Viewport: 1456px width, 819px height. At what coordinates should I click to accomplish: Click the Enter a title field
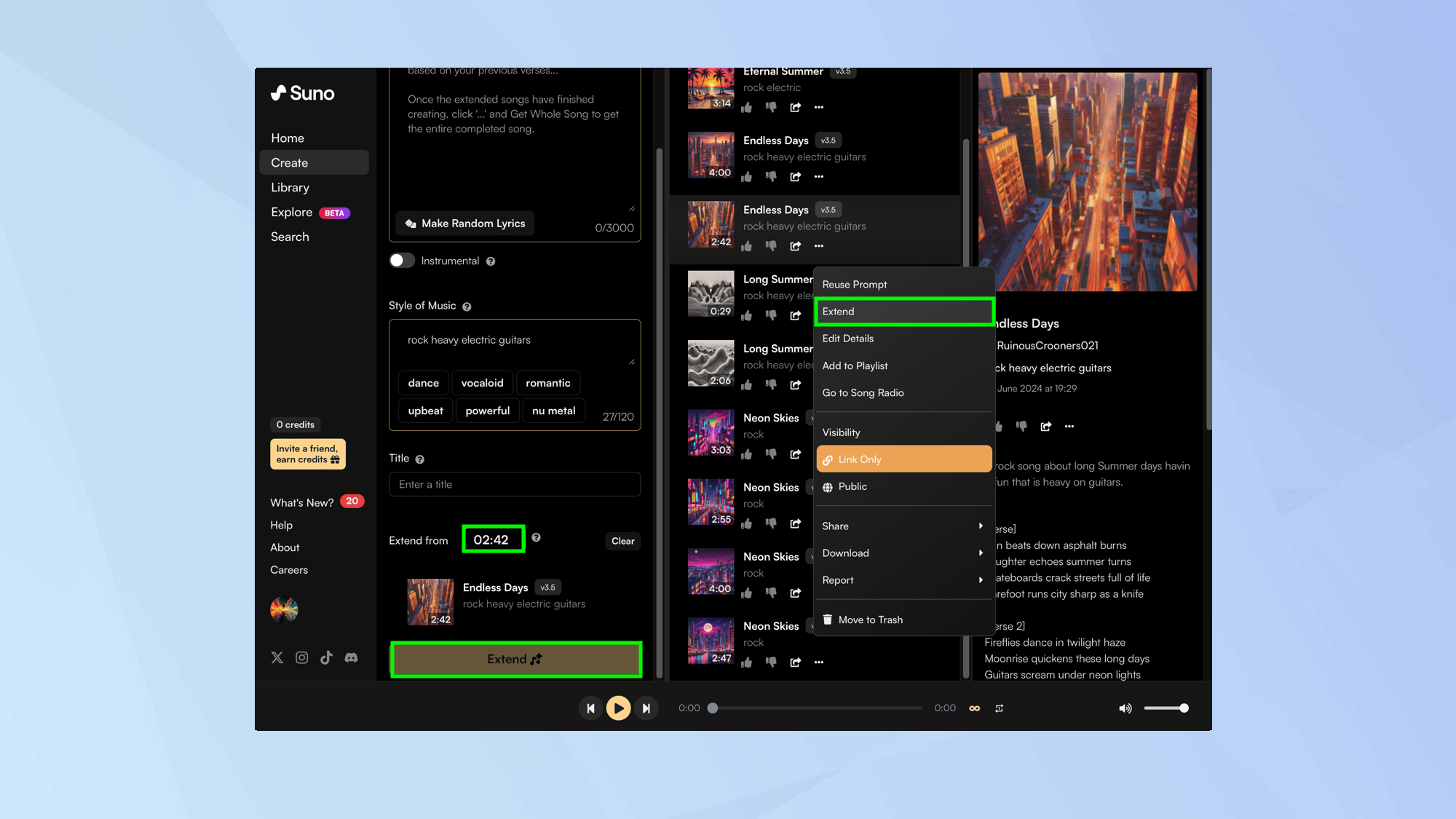(514, 484)
